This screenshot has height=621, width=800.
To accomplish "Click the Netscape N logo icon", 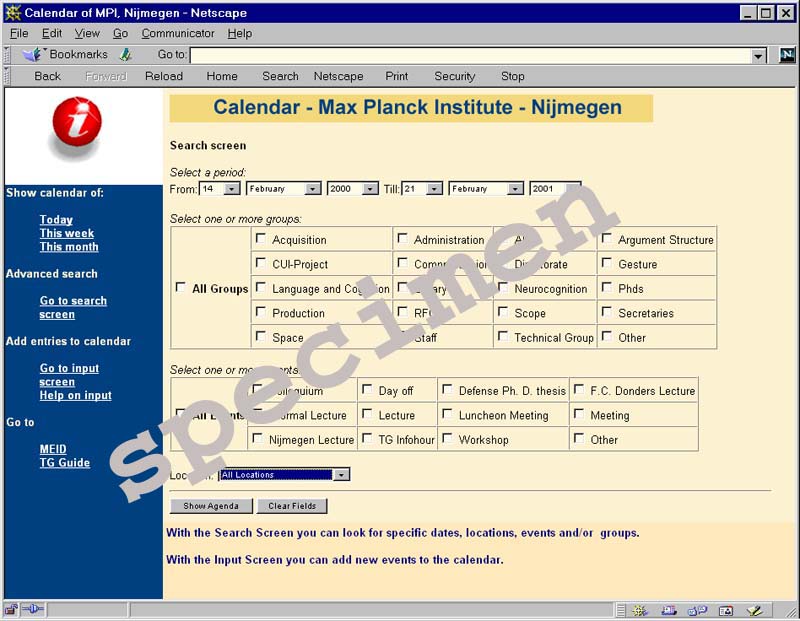I will (x=787, y=55).
